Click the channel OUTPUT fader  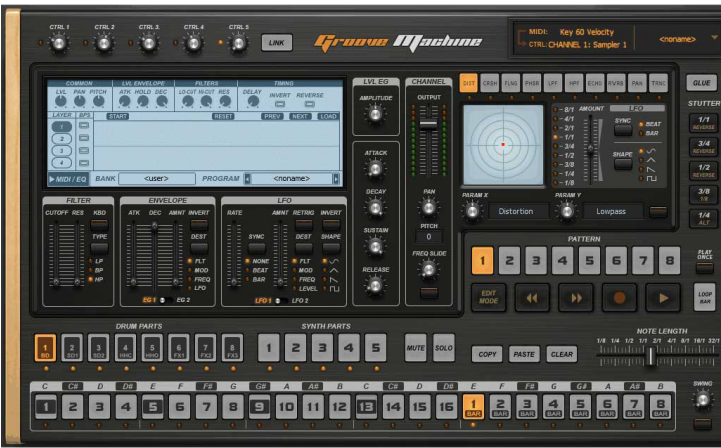coord(429,124)
